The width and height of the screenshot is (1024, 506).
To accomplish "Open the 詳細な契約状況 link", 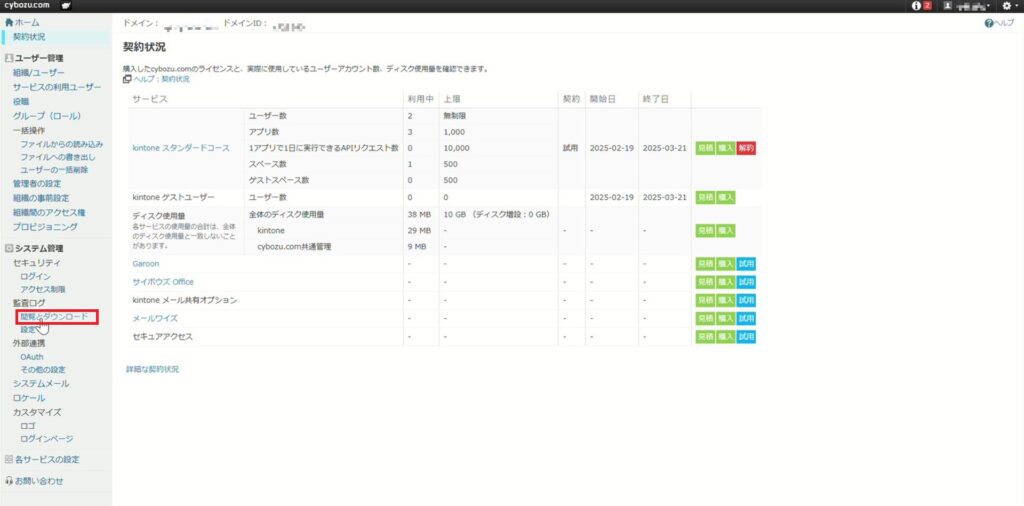I will pos(152,369).
